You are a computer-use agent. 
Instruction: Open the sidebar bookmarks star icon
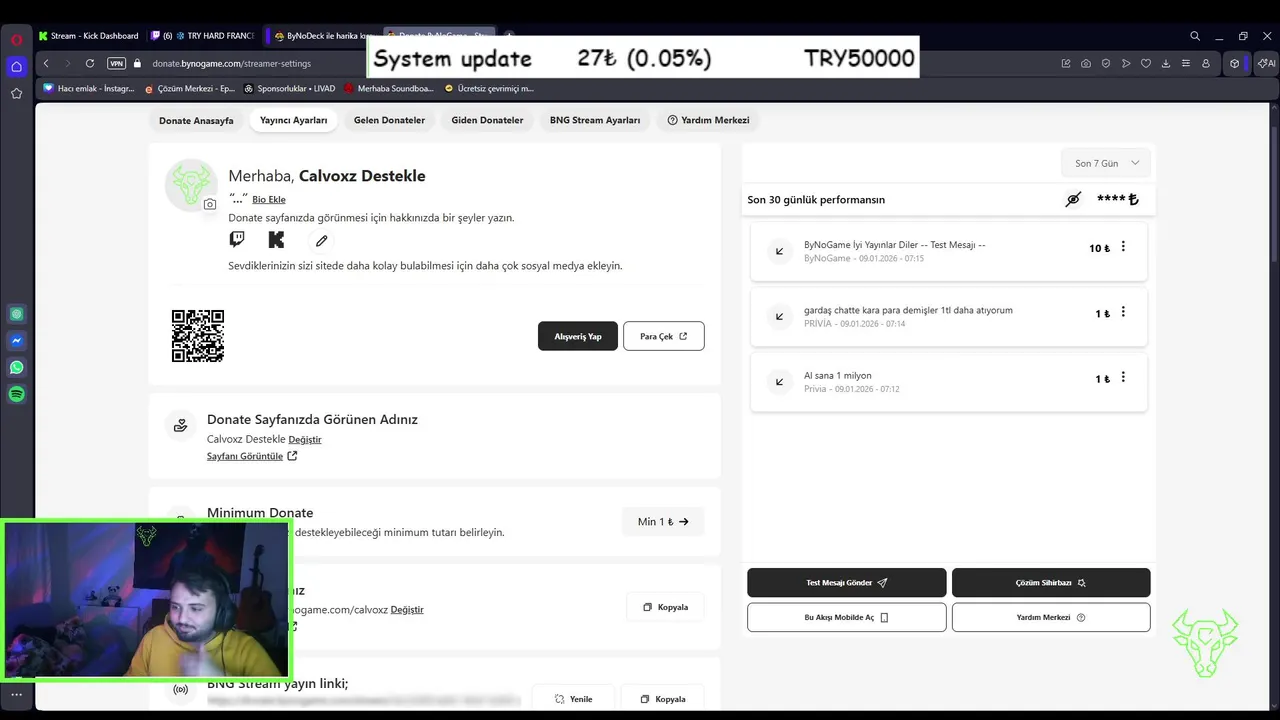[x=16, y=93]
